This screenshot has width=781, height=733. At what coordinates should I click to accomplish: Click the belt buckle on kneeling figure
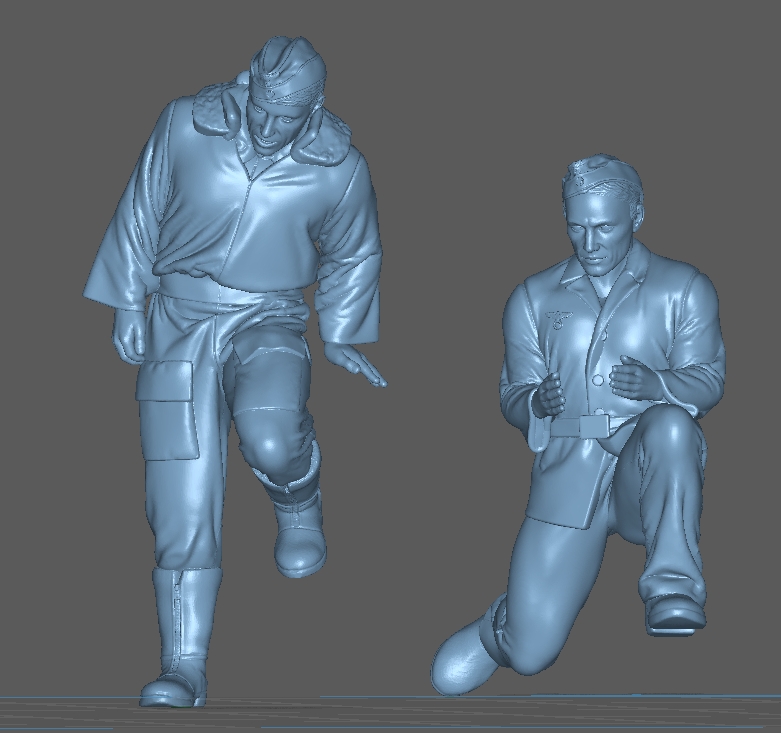point(593,426)
